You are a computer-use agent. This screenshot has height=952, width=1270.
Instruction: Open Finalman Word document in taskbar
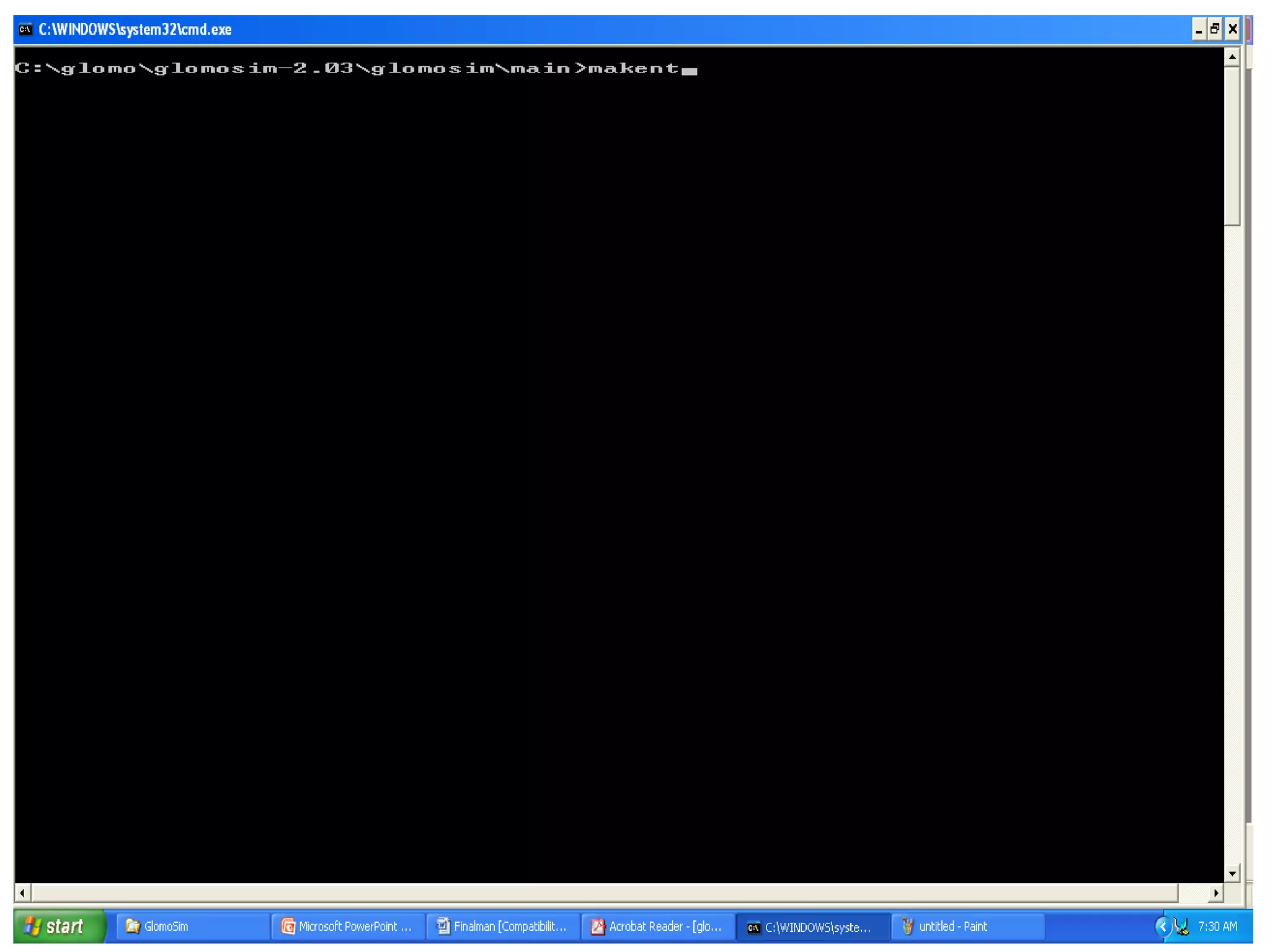point(502,926)
